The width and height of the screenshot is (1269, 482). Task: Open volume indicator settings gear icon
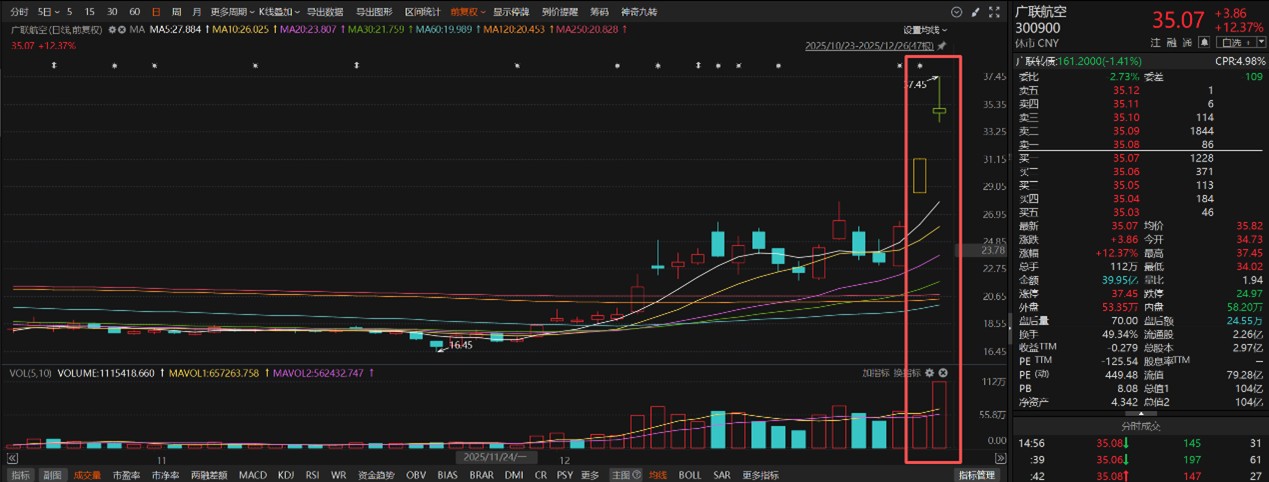(x=929, y=373)
